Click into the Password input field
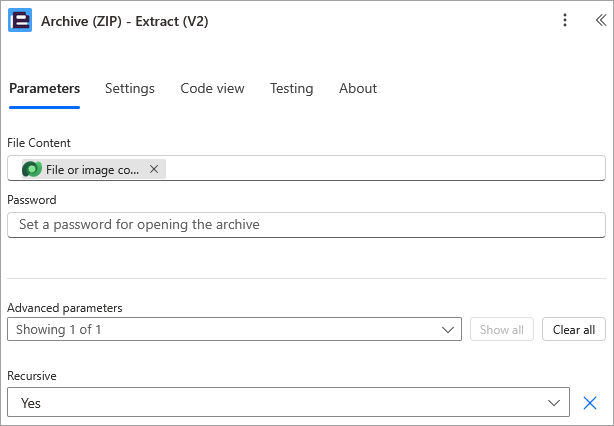 pyautogui.click(x=306, y=225)
